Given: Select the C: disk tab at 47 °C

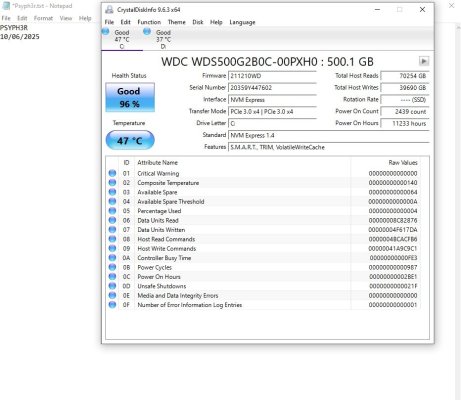Looking at the screenshot, I should click(x=122, y=39).
